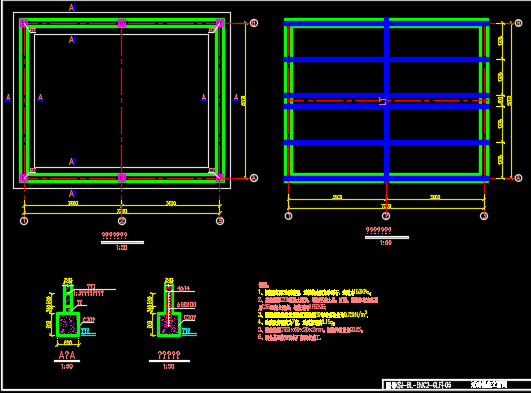
Task: Click note line 1 in the notes block
Action: pyautogui.click(x=315, y=292)
